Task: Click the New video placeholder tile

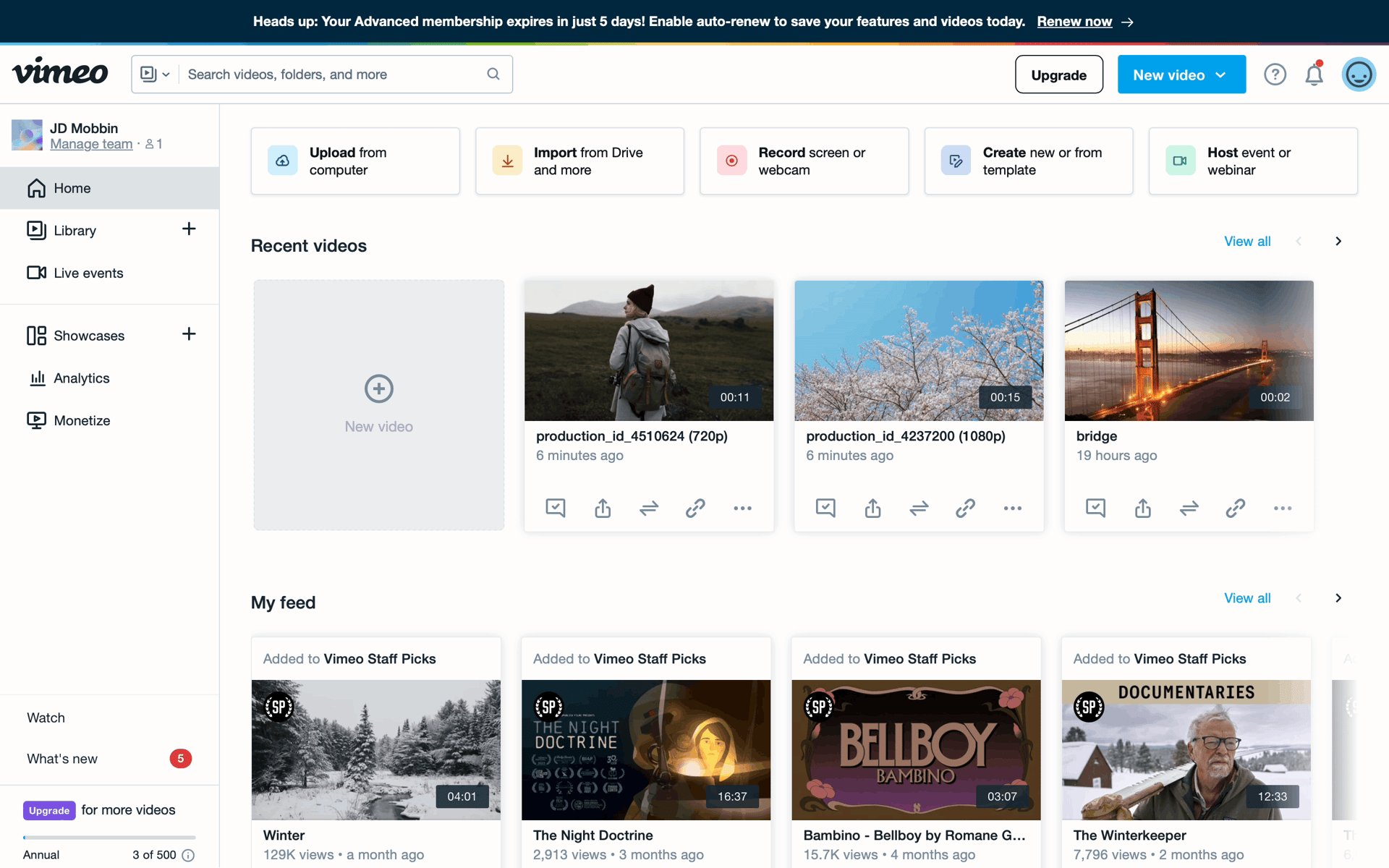Action: (x=378, y=405)
